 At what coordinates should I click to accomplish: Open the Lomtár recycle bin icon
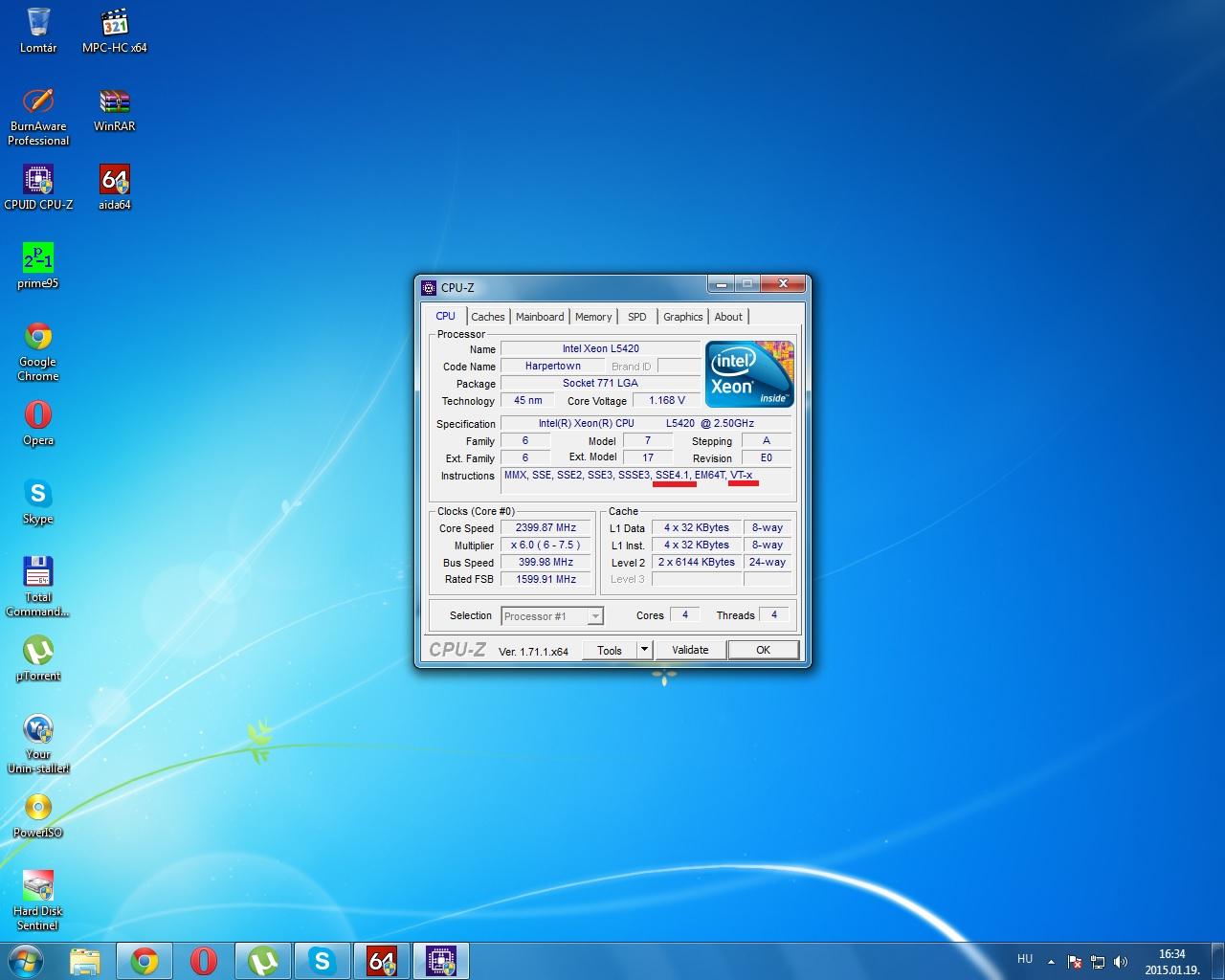[38, 30]
